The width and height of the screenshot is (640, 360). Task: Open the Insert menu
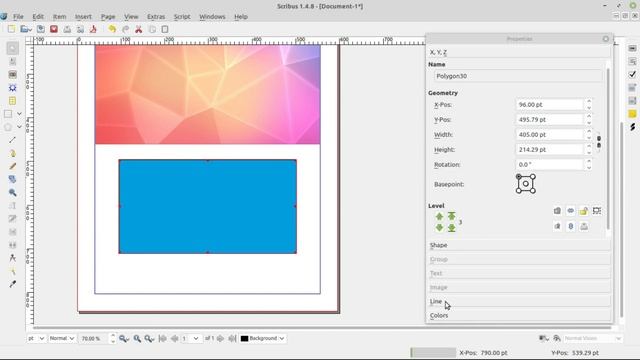pyautogui.click(x=83, y=17)
